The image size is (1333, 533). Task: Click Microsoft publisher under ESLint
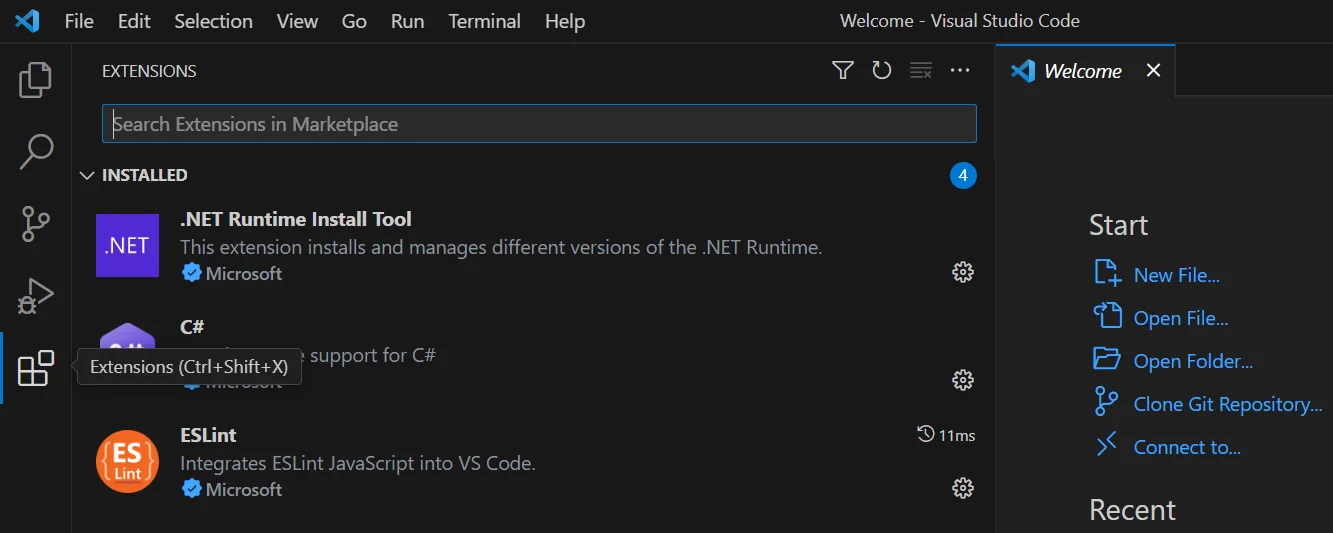244,489
